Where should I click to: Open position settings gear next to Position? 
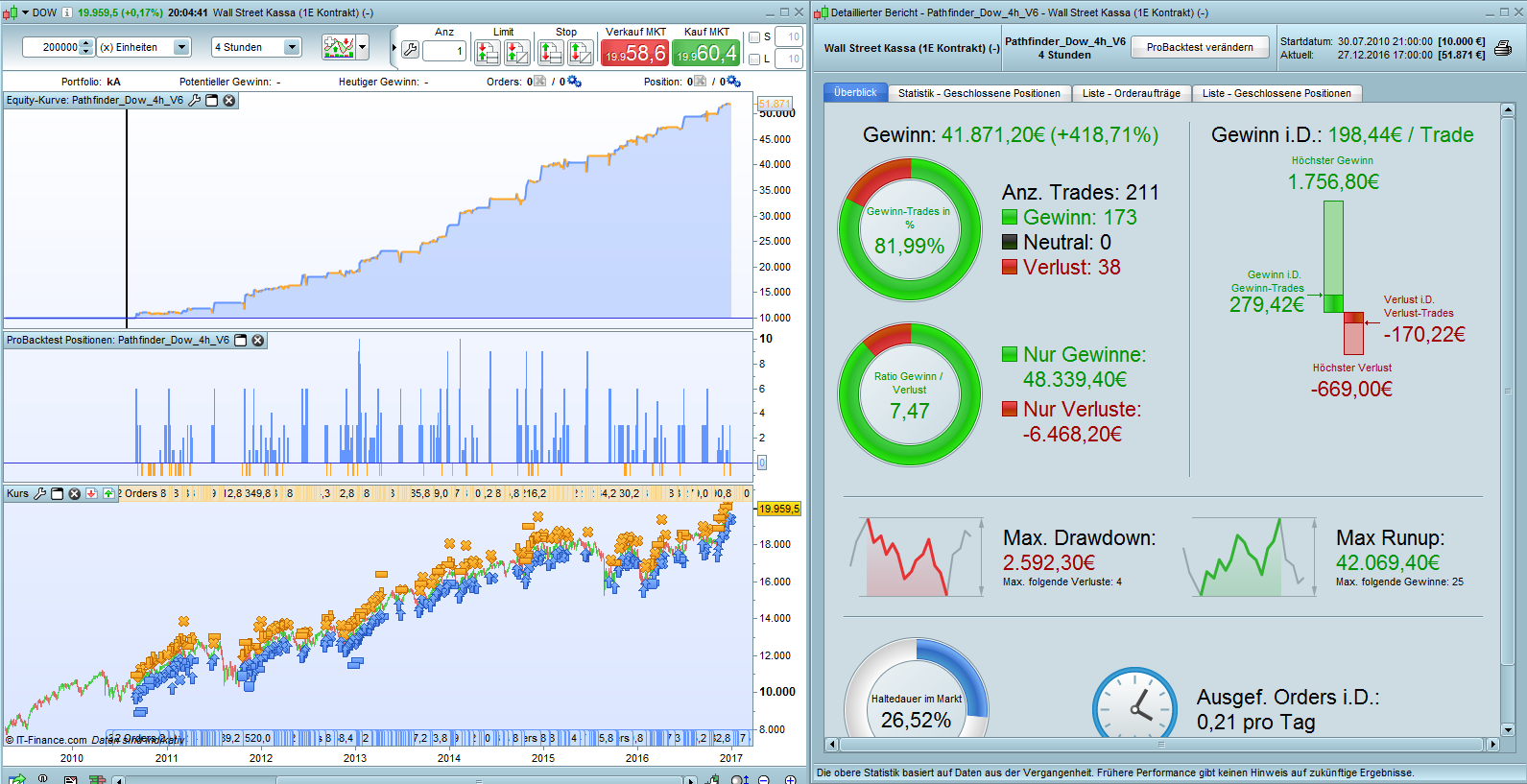click(734, 82)
